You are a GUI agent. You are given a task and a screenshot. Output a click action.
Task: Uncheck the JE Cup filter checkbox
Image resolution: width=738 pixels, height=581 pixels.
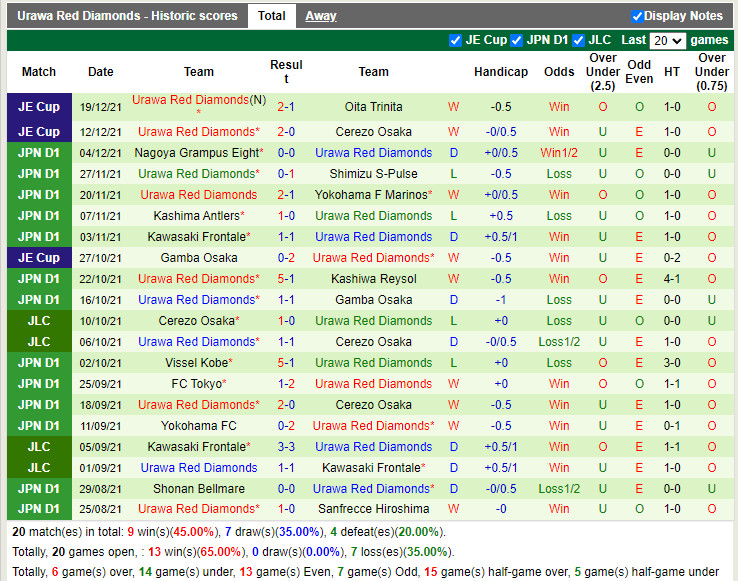456,40
